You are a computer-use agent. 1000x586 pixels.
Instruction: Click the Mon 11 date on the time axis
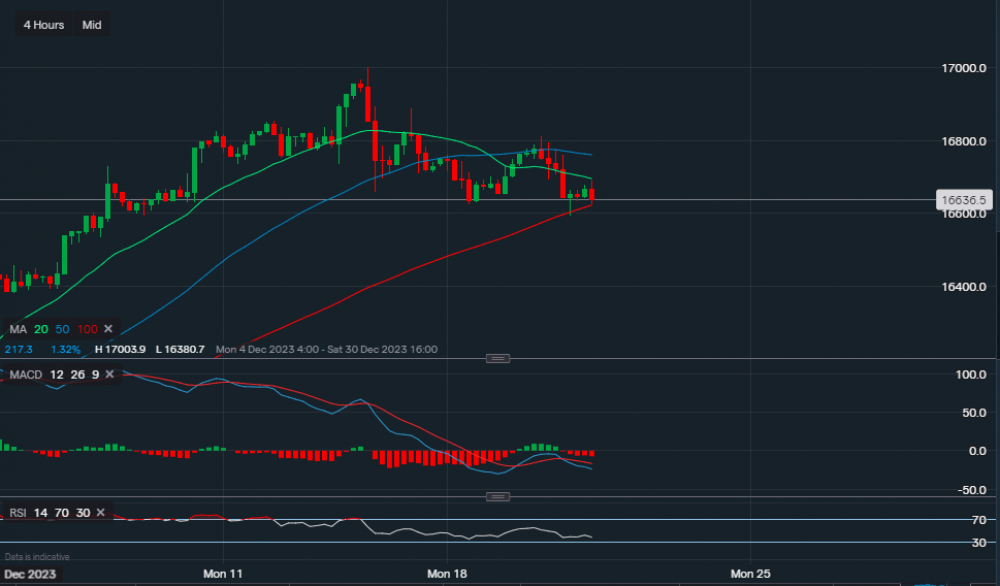[x=223, y=573]
